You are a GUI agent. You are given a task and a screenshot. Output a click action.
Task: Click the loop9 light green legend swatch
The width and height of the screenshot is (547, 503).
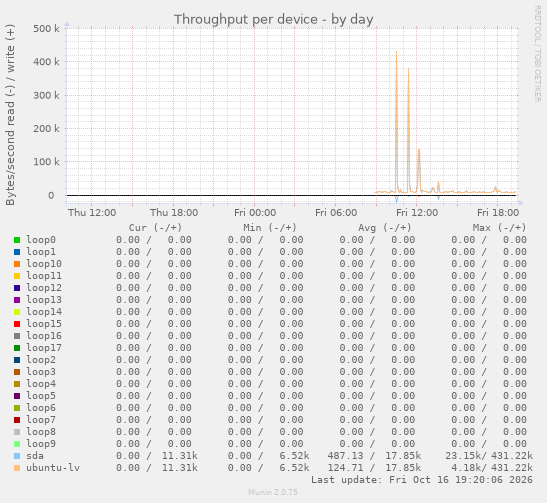pyautogui.click(x=17, y=444)
